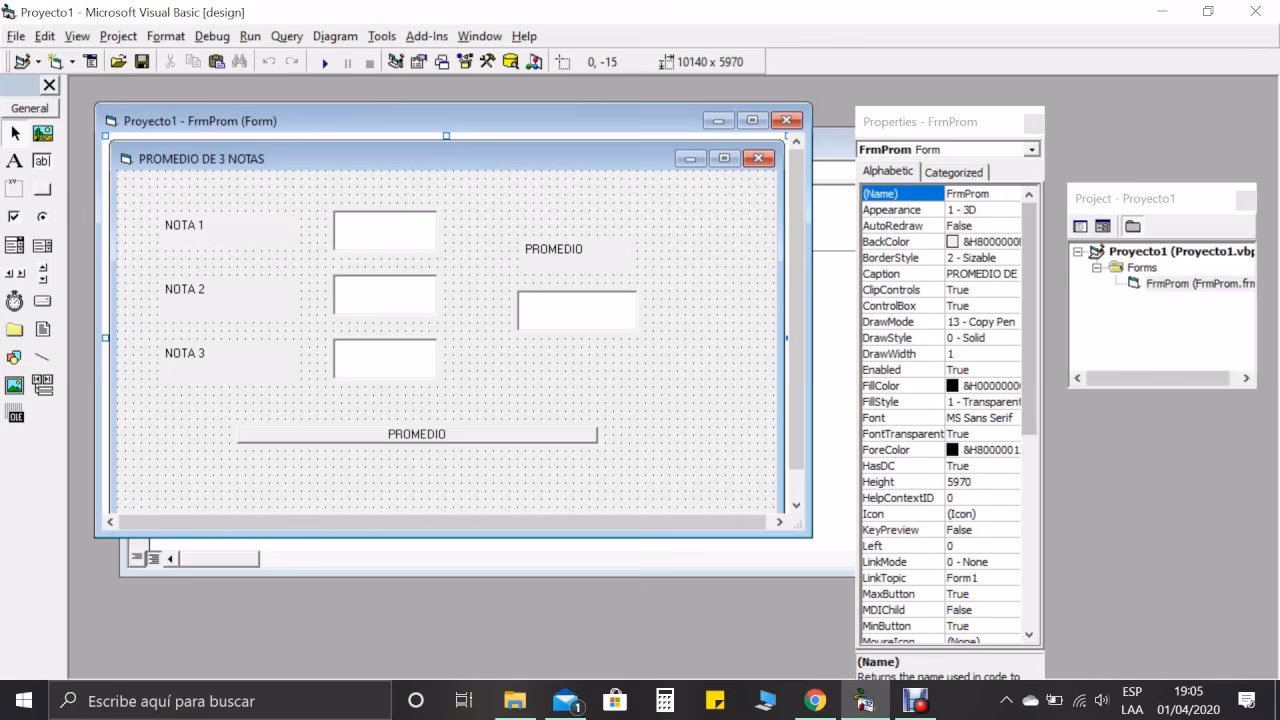Open the Calculator from the taskbar
The width and height of the screenshot is (1280, 720).
[665, 701]
